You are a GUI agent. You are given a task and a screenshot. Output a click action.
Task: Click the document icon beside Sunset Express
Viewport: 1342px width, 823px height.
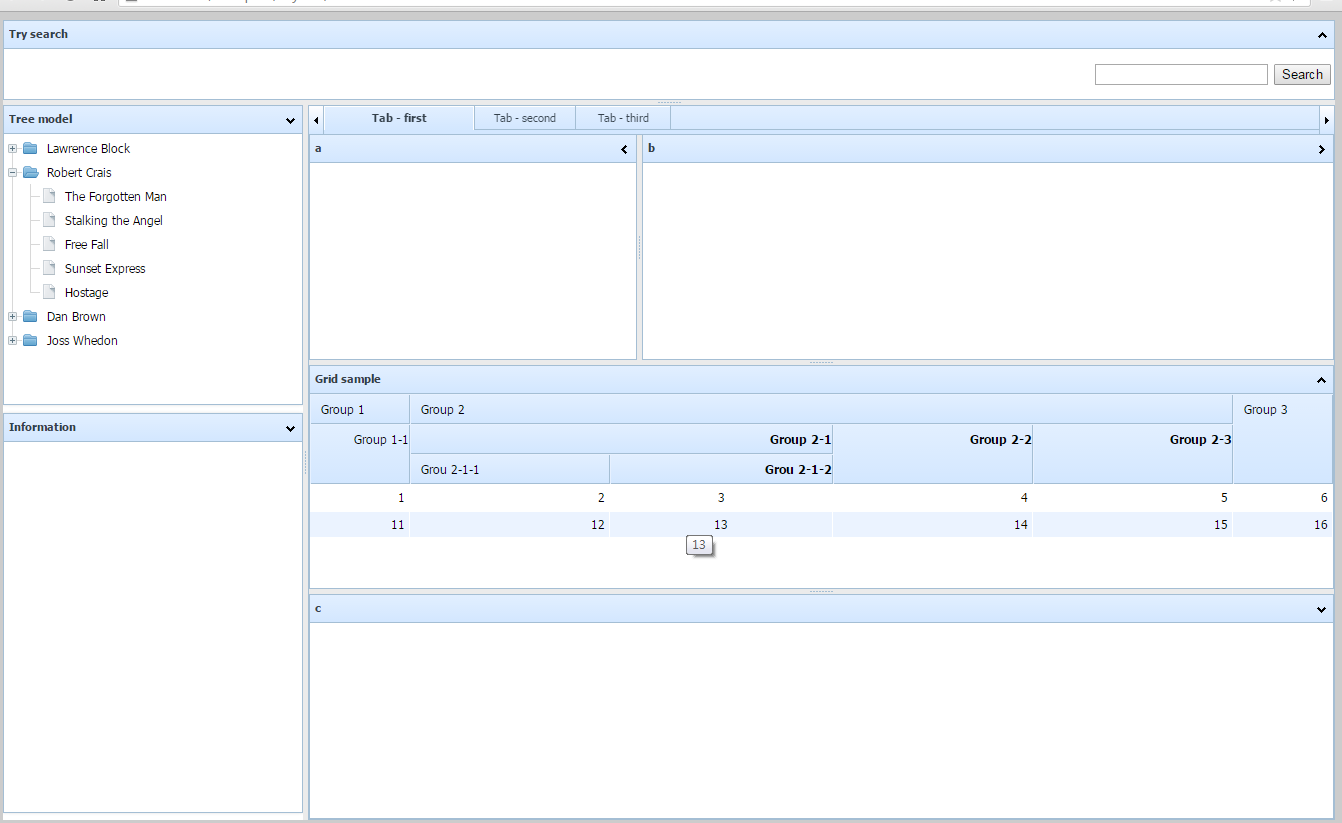(48, 268)
